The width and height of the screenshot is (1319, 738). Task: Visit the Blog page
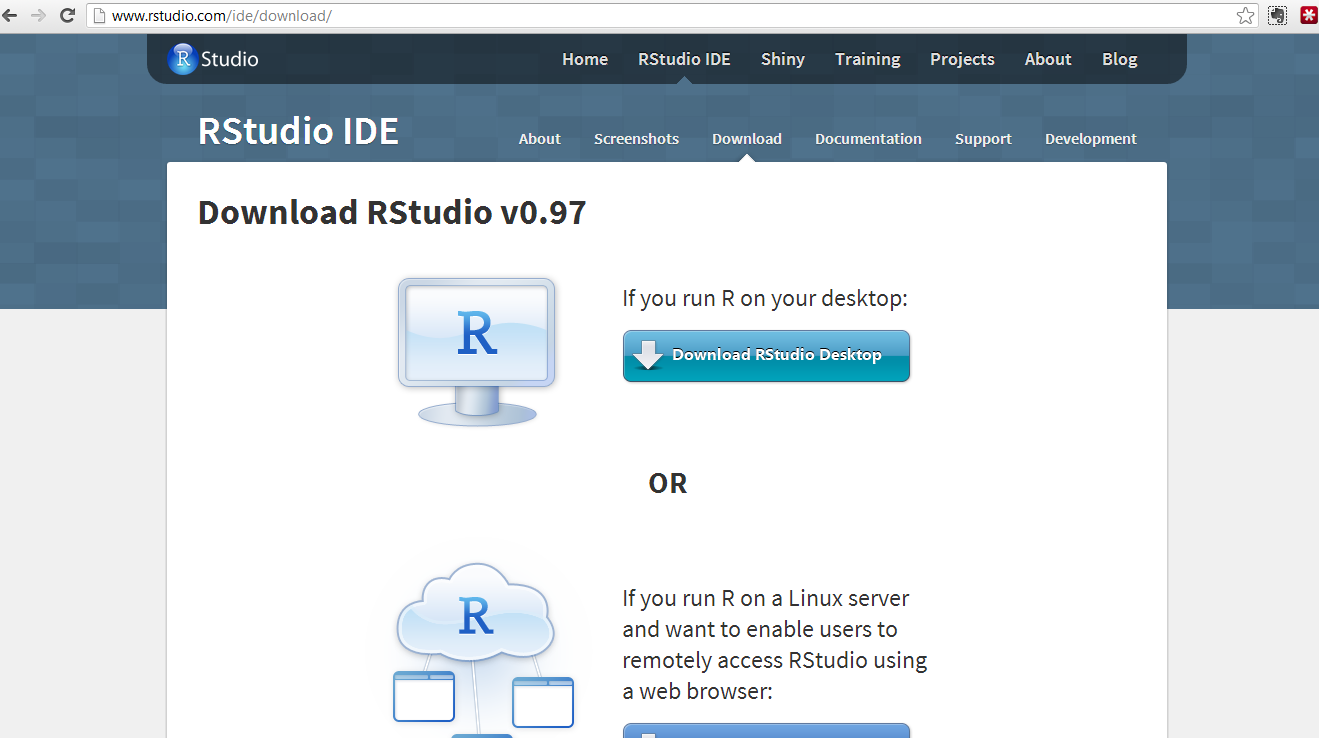(1119, 59)
